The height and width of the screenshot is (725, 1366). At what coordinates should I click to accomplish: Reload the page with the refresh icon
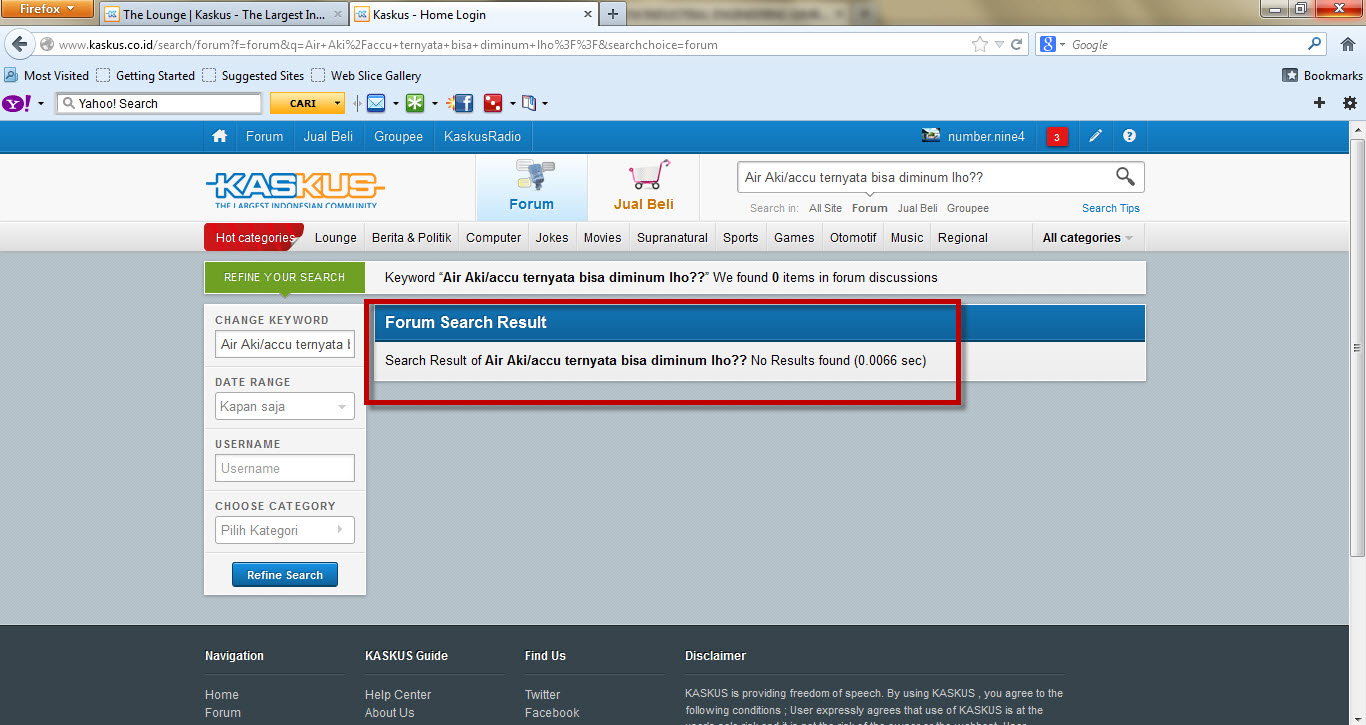(x=1017, y=45)
